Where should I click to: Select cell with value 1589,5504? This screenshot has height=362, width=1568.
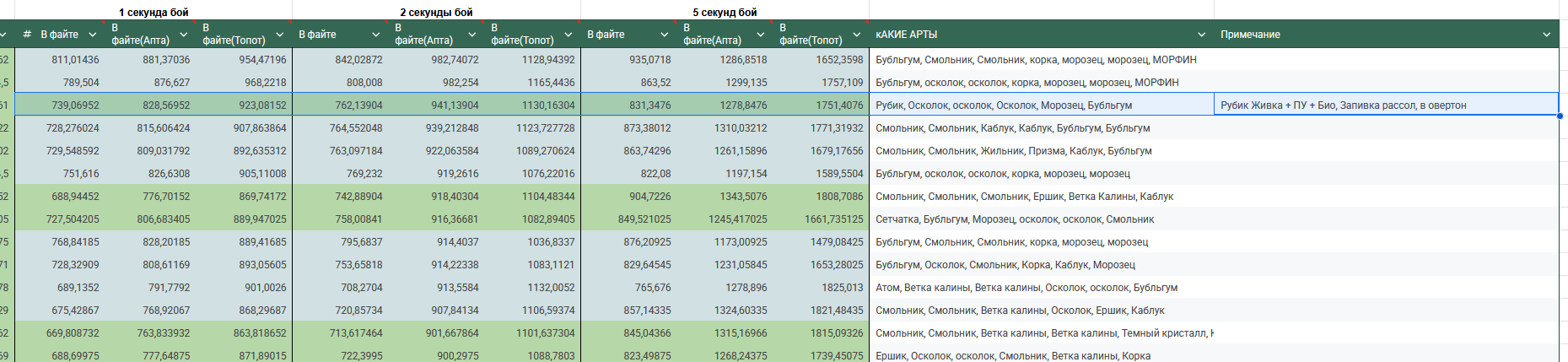(x=821, y=174)
